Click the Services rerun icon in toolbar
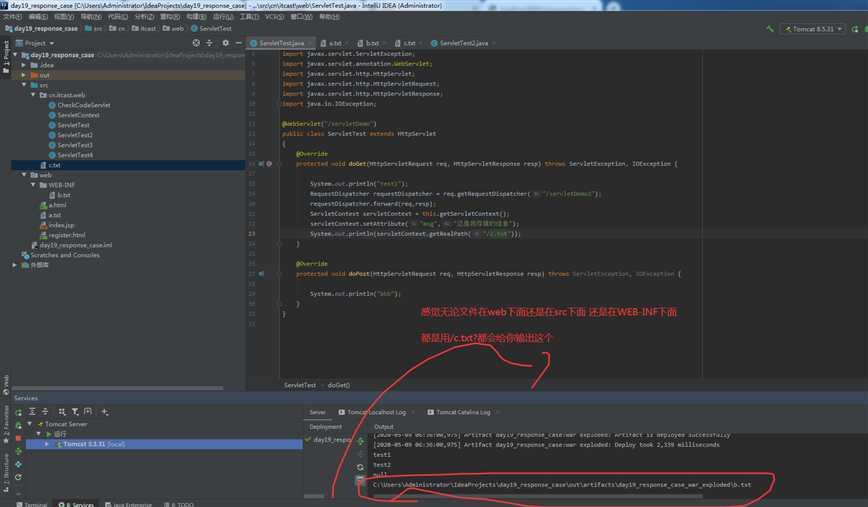The image size is (868, 507). point(19,412)
